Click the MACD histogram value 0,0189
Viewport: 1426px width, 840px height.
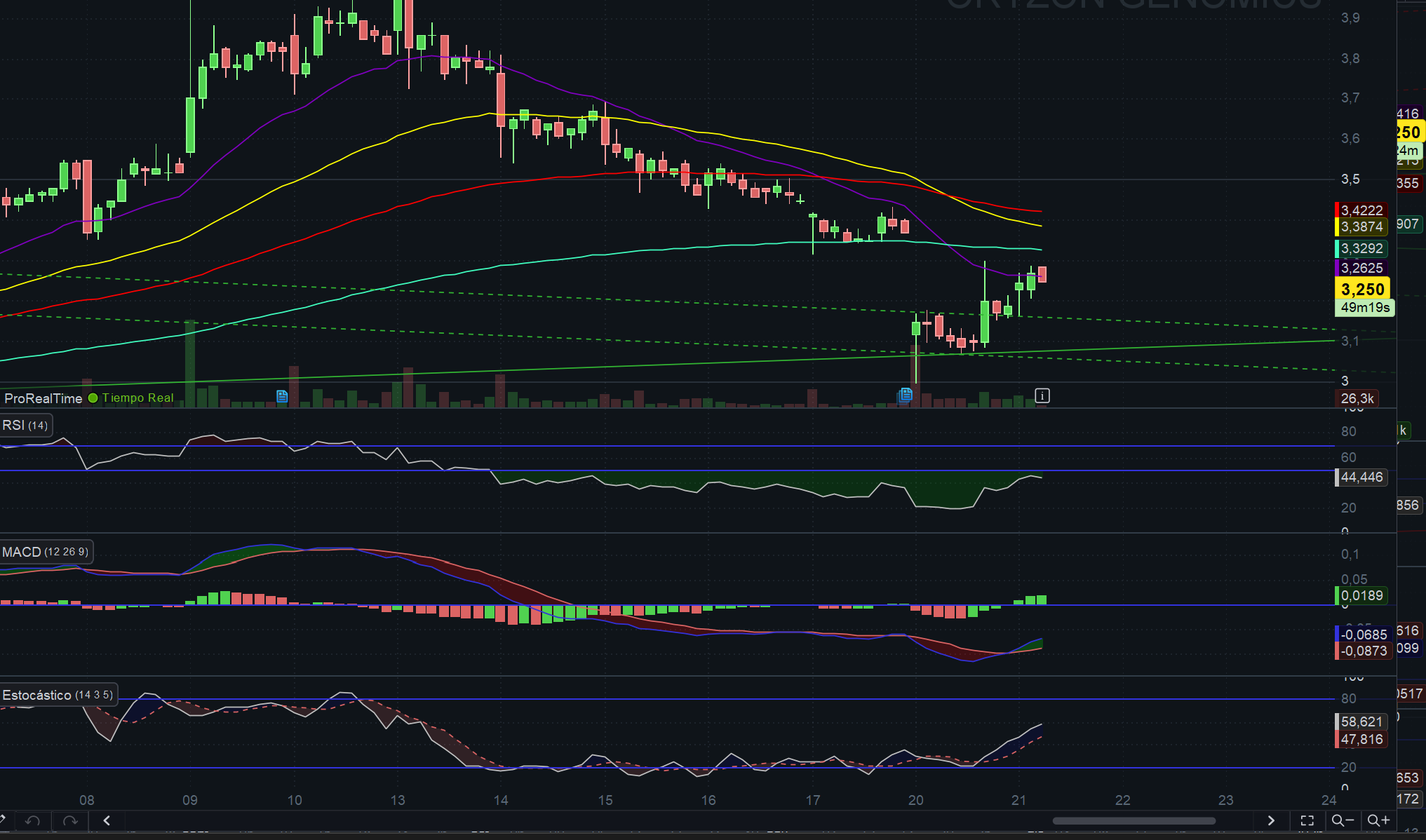[x=1361, y=596]
